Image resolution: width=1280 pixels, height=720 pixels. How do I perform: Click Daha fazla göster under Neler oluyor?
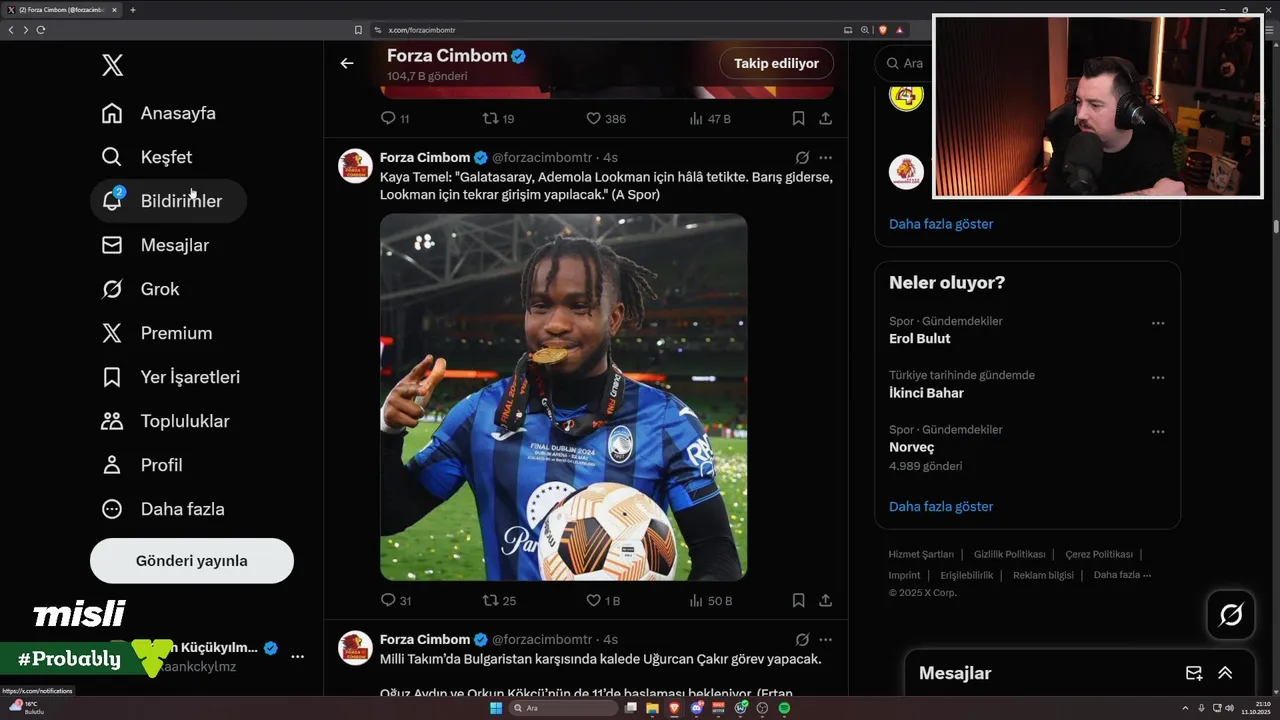[x=941, y=506]
